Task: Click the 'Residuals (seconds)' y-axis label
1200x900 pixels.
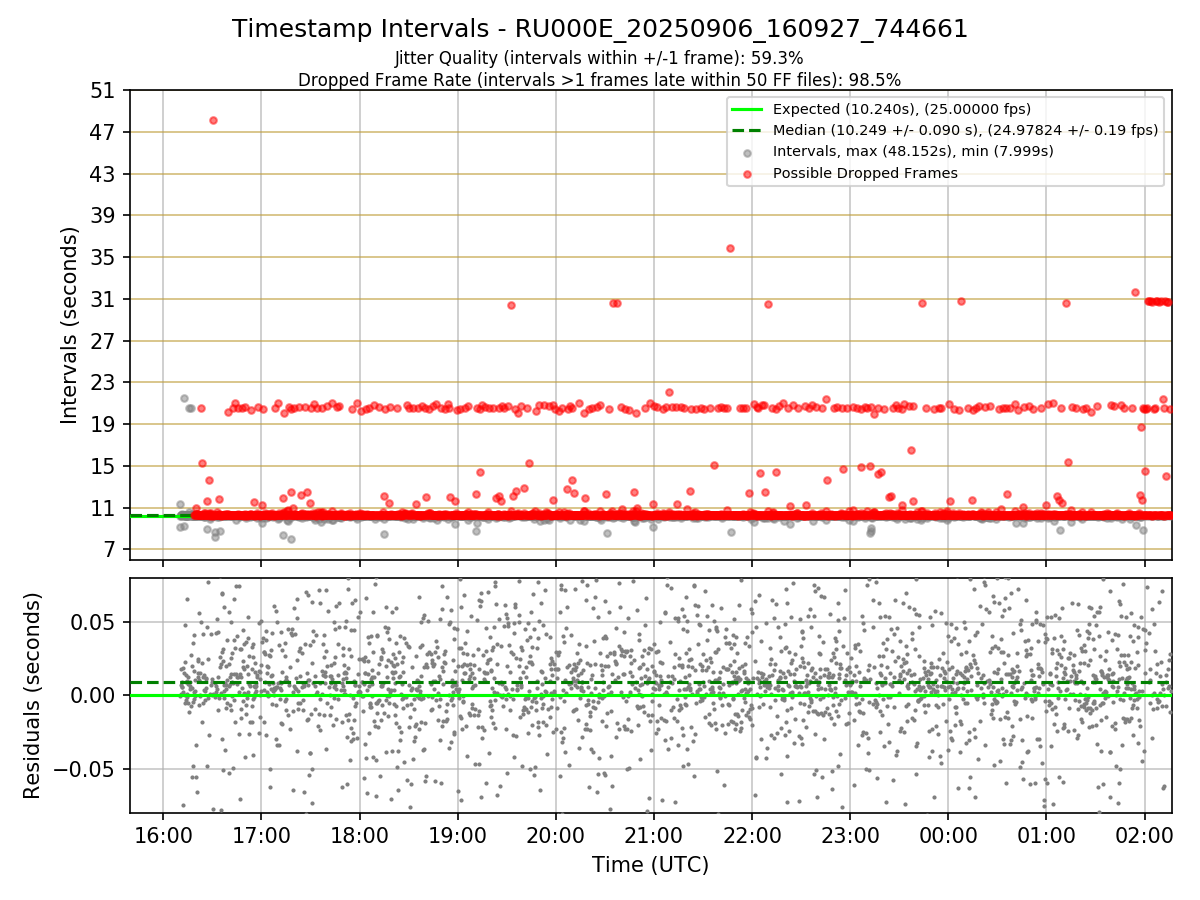Action: click(x=33, y=695)
